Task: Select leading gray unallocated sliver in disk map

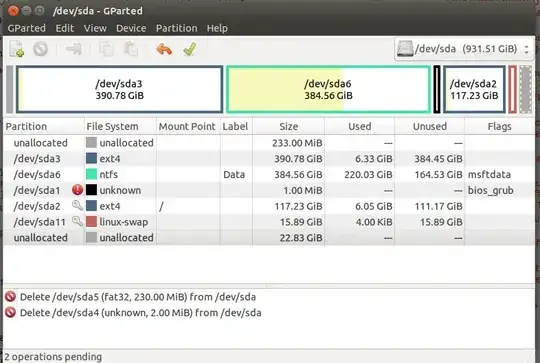Action: [x=10, y=89]
